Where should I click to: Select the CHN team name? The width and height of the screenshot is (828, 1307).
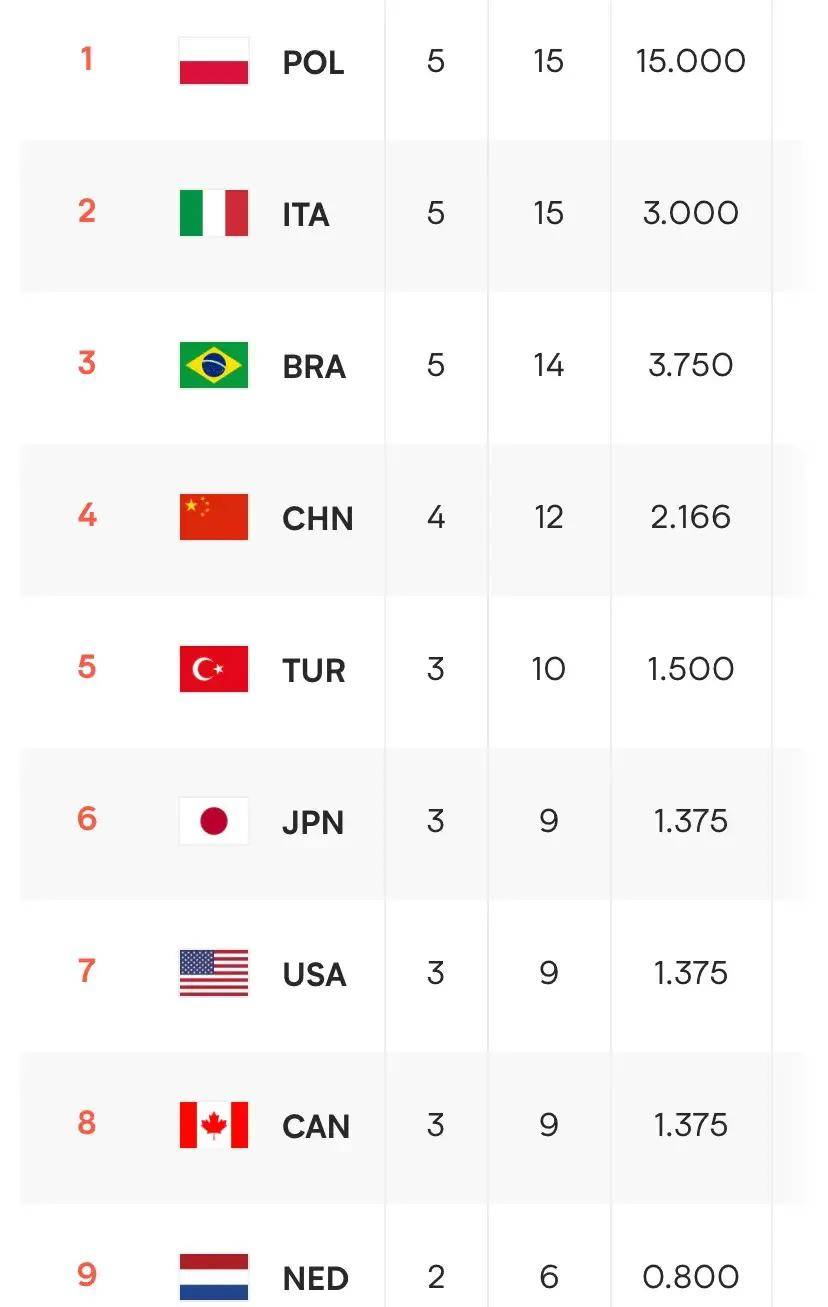(x=318, y=519)
